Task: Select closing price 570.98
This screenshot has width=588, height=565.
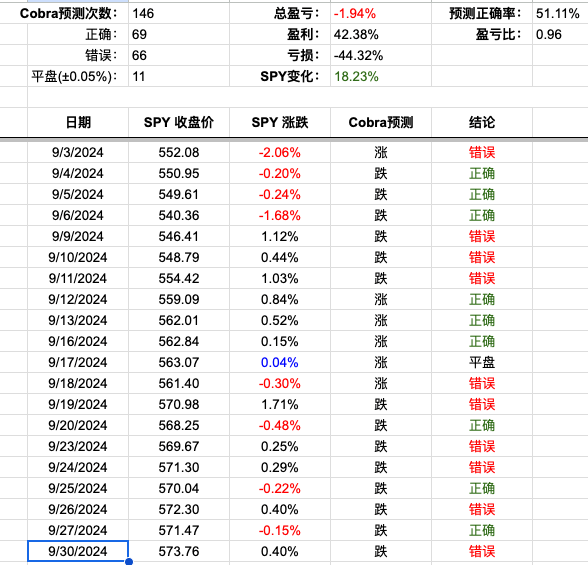Action: coord(178,404)
